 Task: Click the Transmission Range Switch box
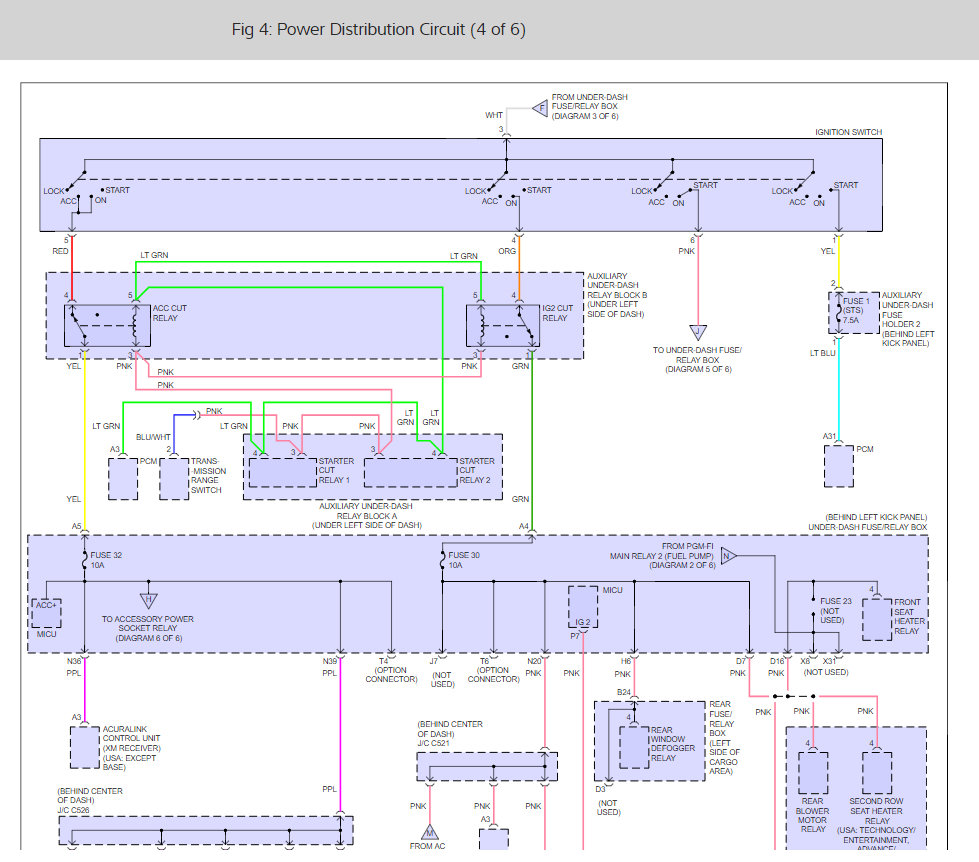[x=174, y=480]
